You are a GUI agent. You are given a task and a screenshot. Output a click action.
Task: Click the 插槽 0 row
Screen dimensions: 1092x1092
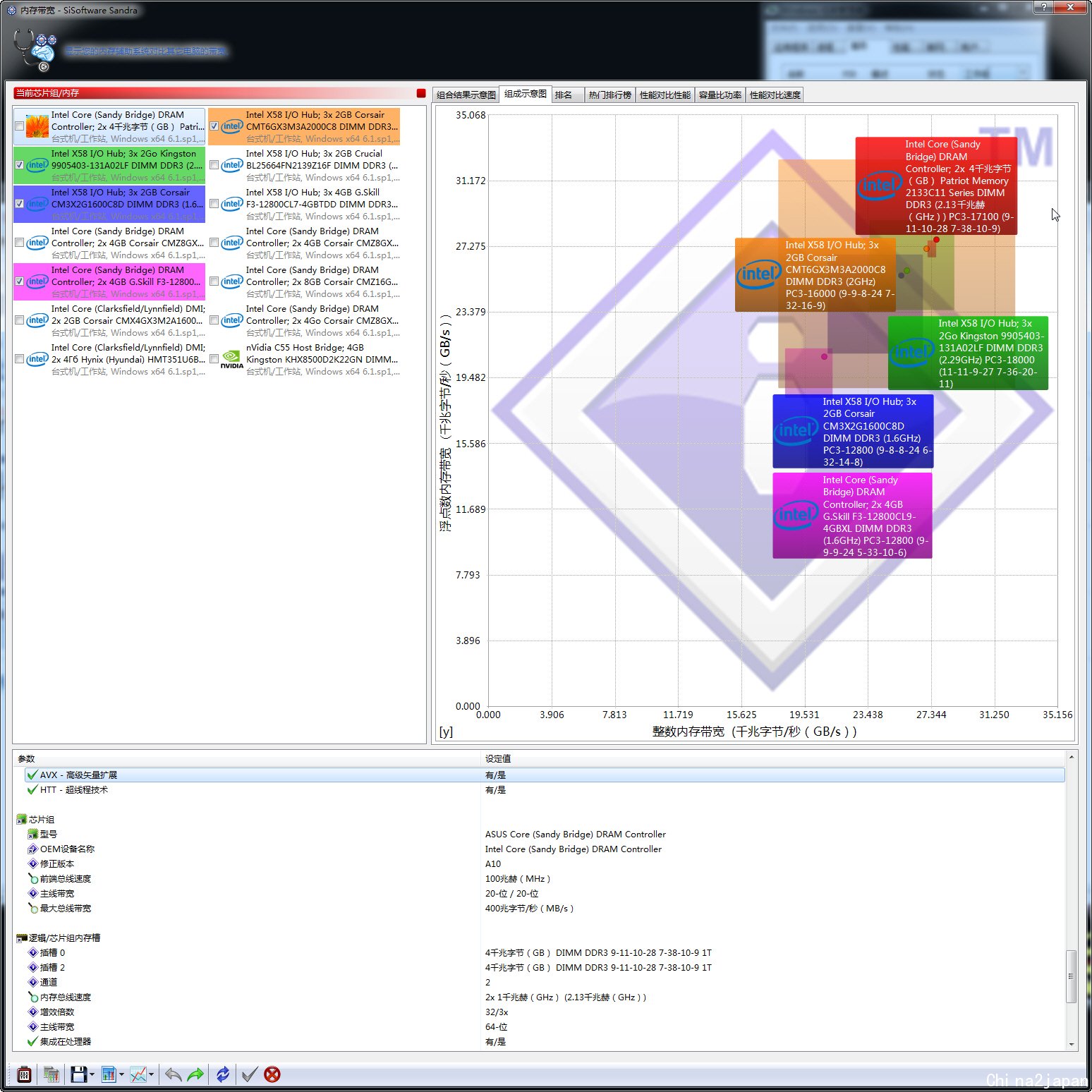point(545,952)
